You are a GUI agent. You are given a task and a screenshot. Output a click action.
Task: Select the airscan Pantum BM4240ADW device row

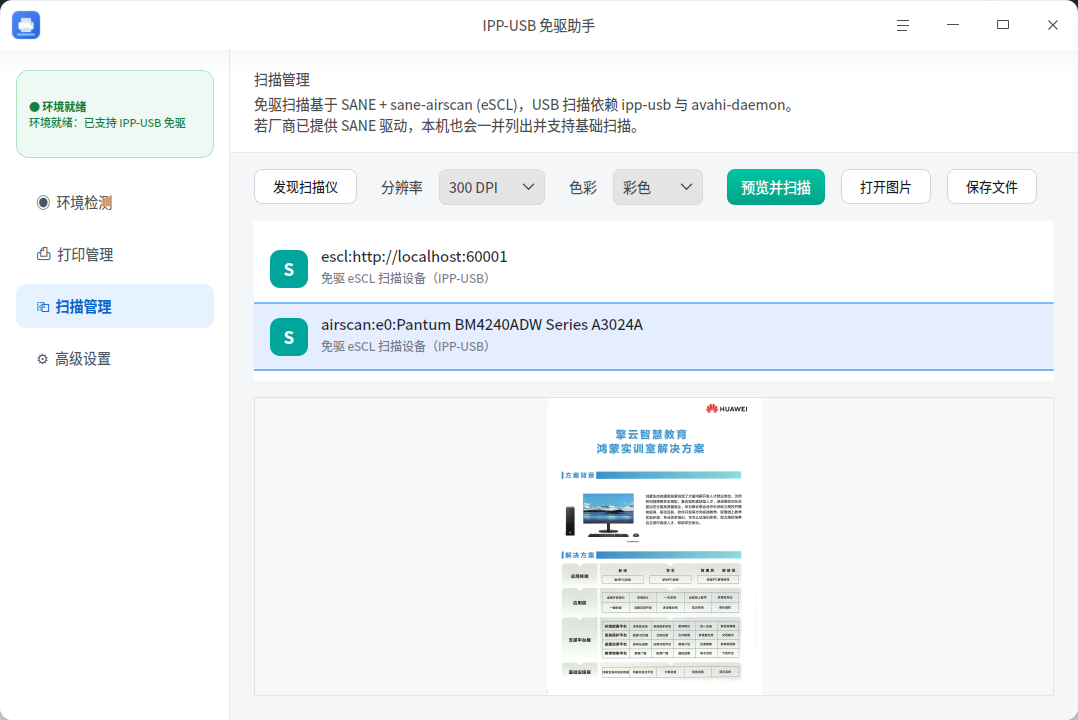[x=654, y=337]
